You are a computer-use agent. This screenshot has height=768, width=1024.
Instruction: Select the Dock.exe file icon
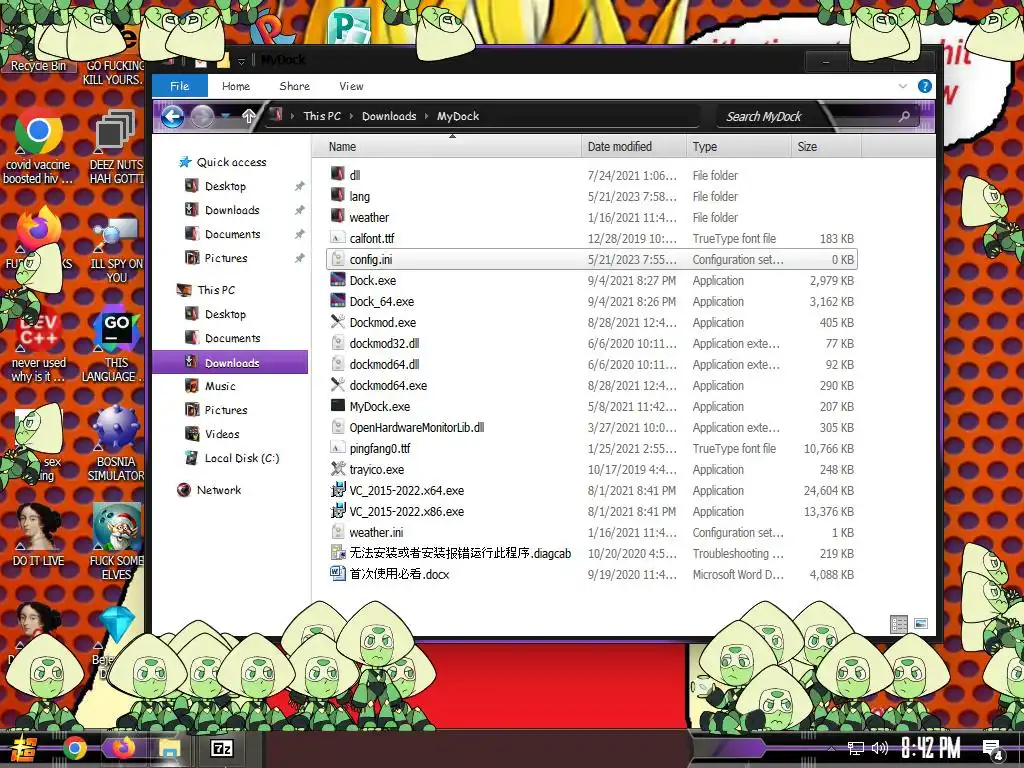(x=338, y=280)
